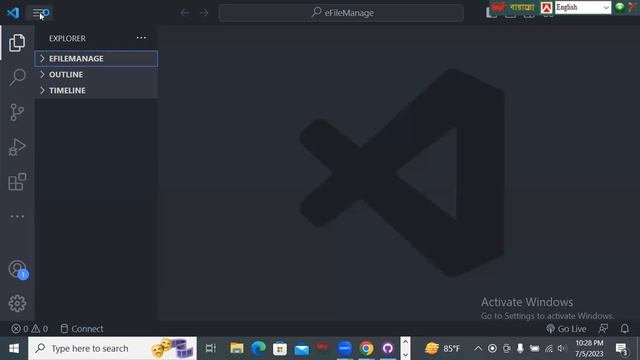Click the Connect status bar item
Viewport: 640px width, 360px height.
click(82, 329)
